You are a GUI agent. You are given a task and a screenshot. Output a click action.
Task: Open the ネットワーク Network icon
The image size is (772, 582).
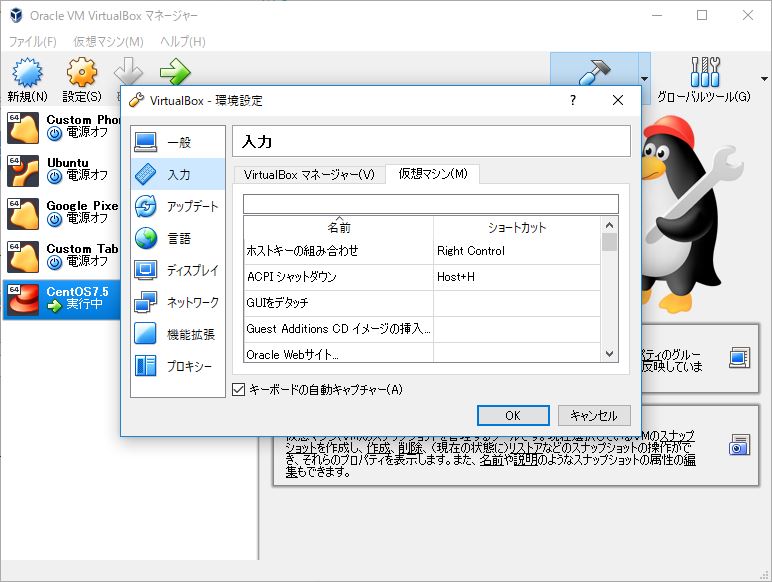coord(146,302)
